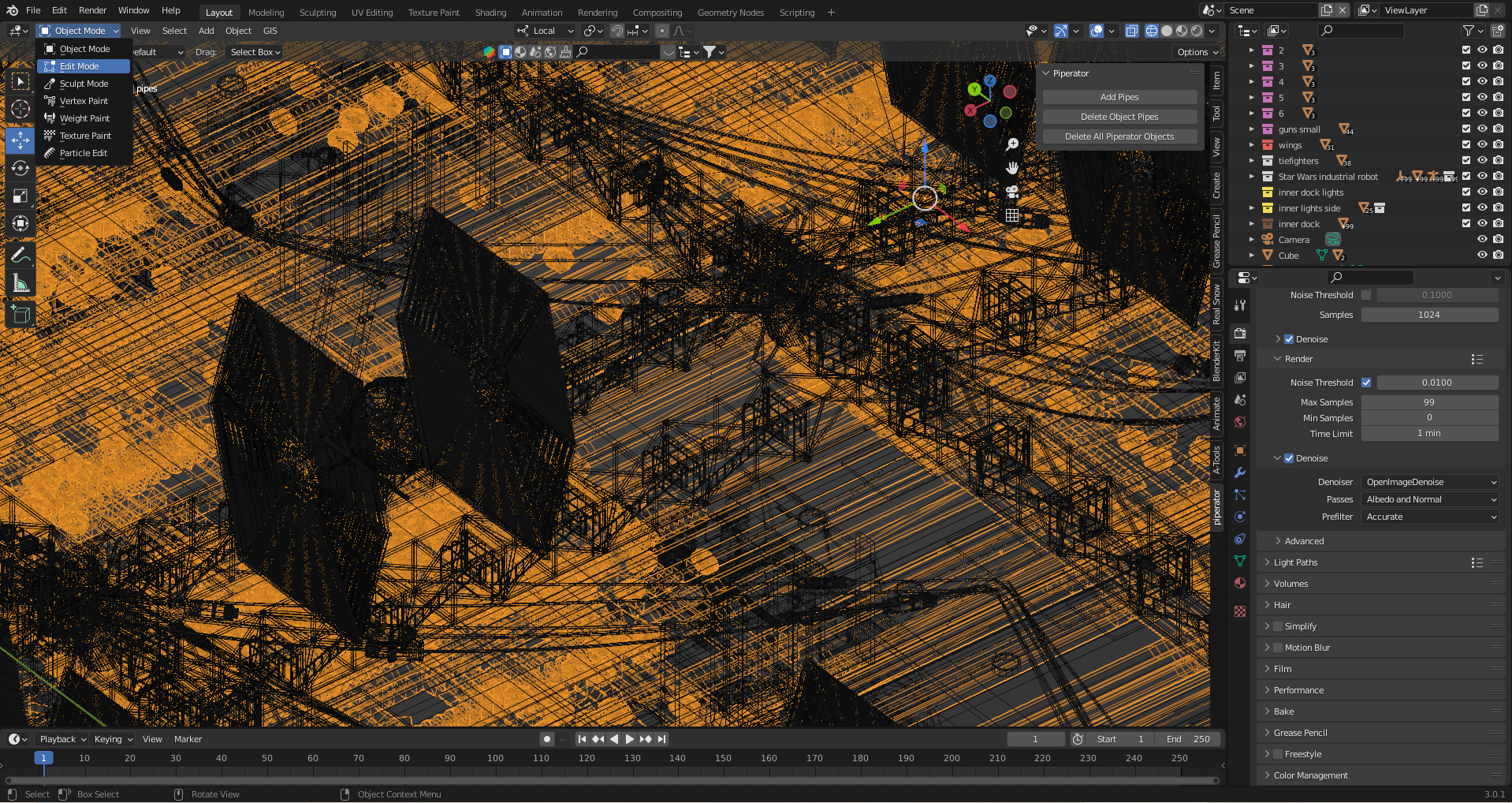Open the viewport Options button
The height and width of the screenshot is (803, 1512).
(x=1197, y=52)
